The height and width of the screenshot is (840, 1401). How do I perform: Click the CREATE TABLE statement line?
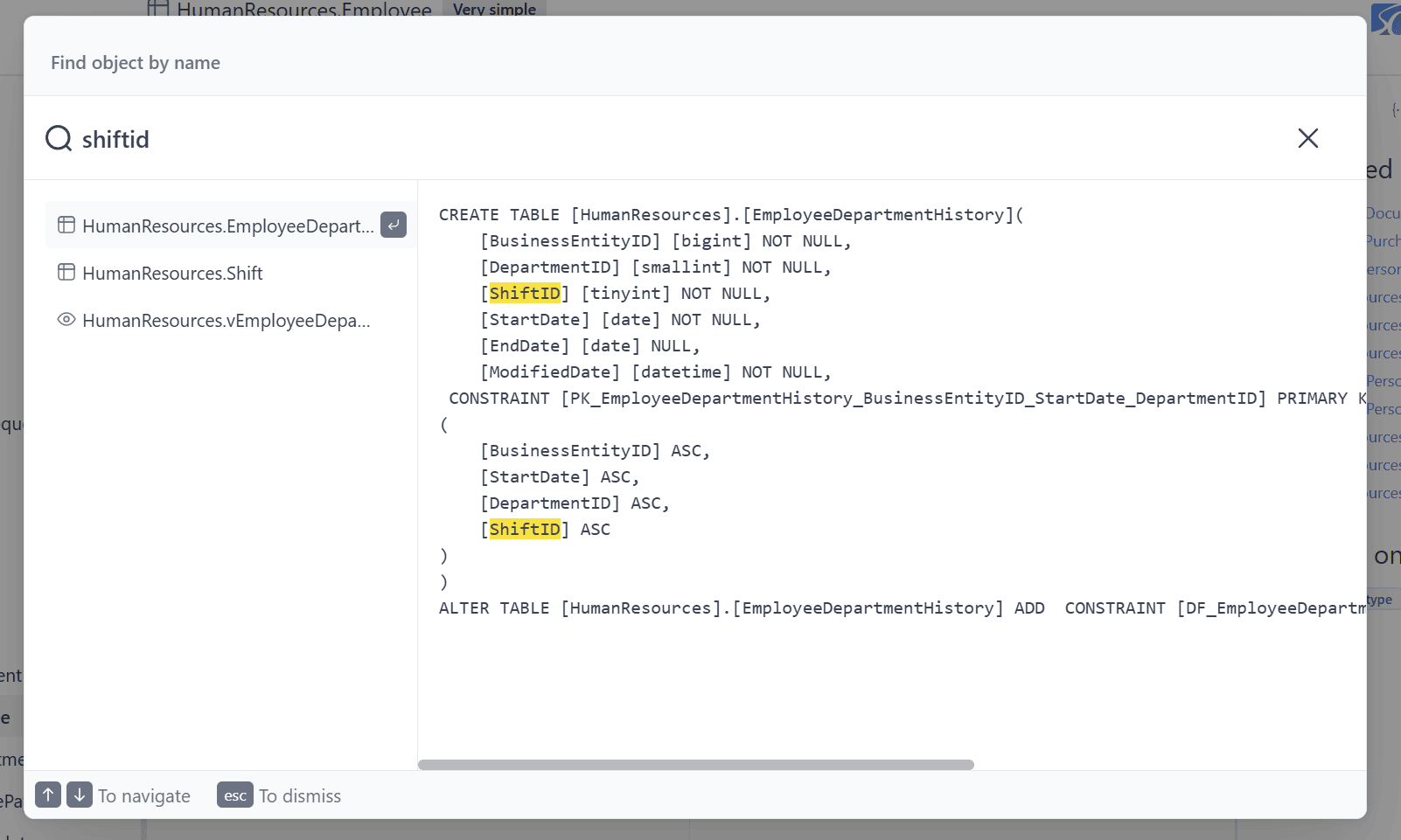point(730,215)
